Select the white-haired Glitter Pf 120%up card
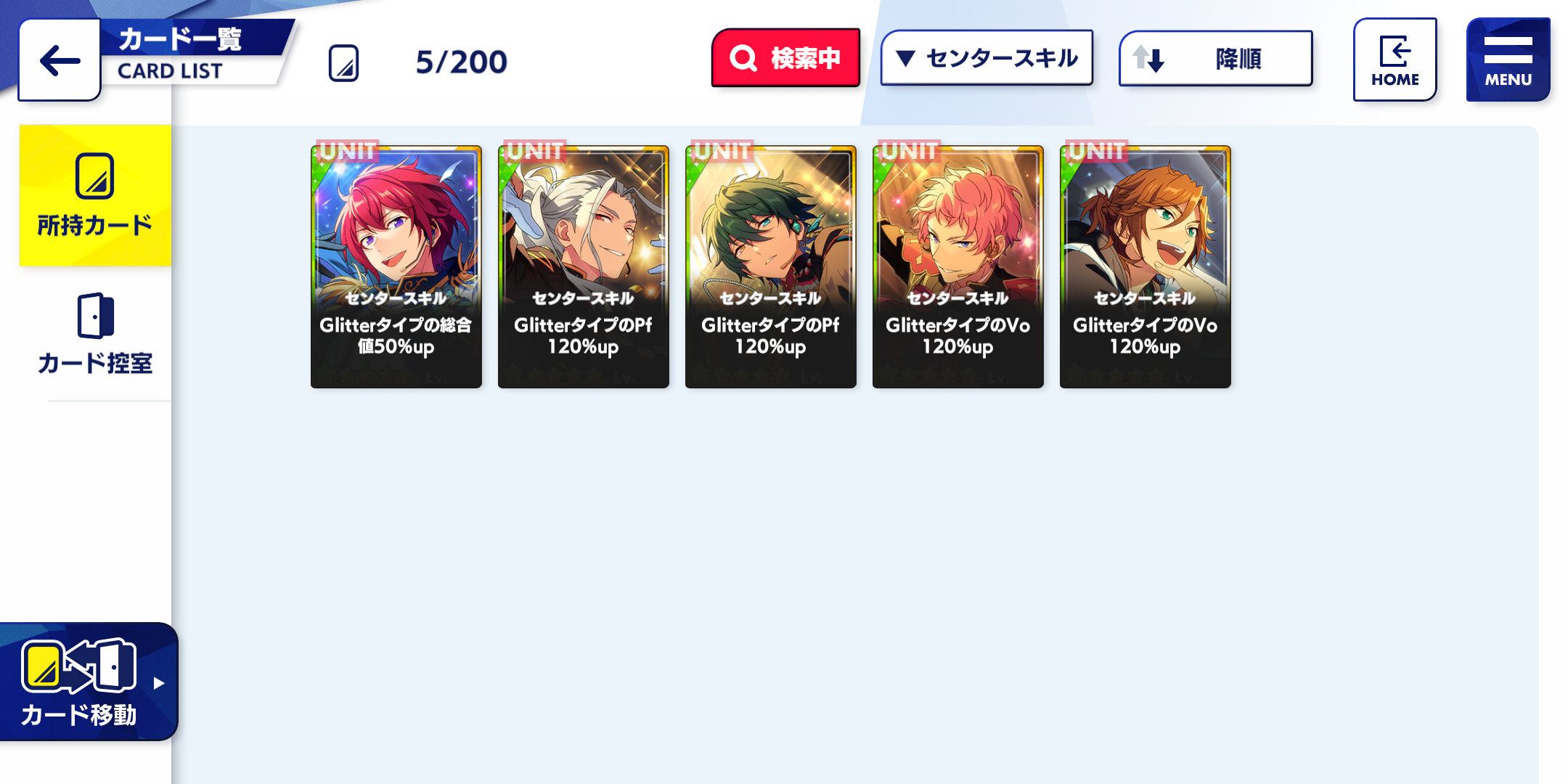The height and width of the screenshot is (784, 1568). pos(584,266)
